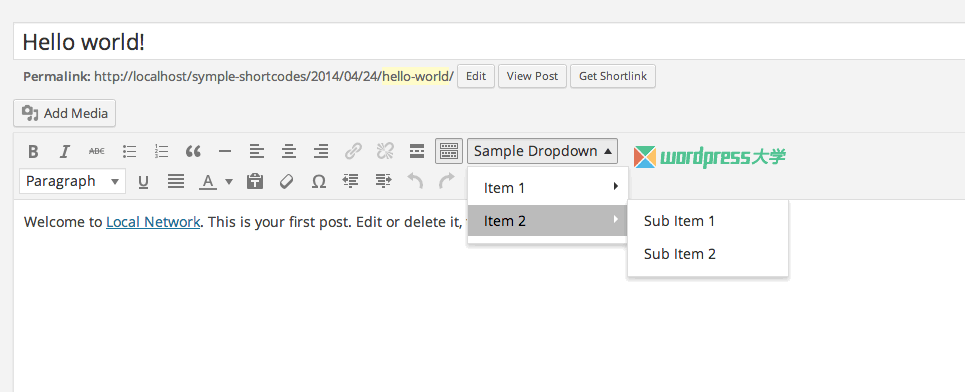
Task: Select Item 2 in the dropdown menu
Action: click(x=548, y=220)
